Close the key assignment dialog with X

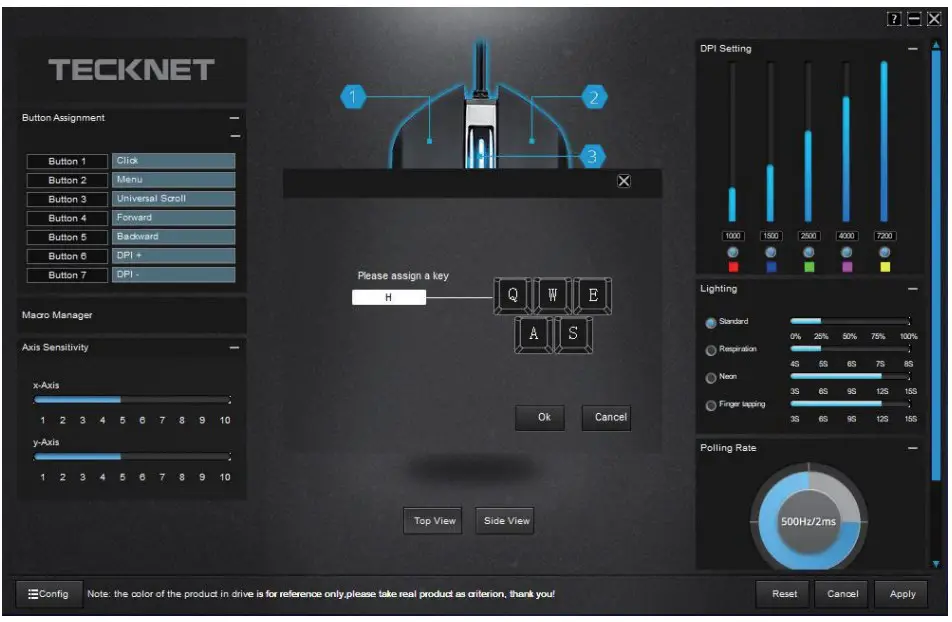(624, 181)
